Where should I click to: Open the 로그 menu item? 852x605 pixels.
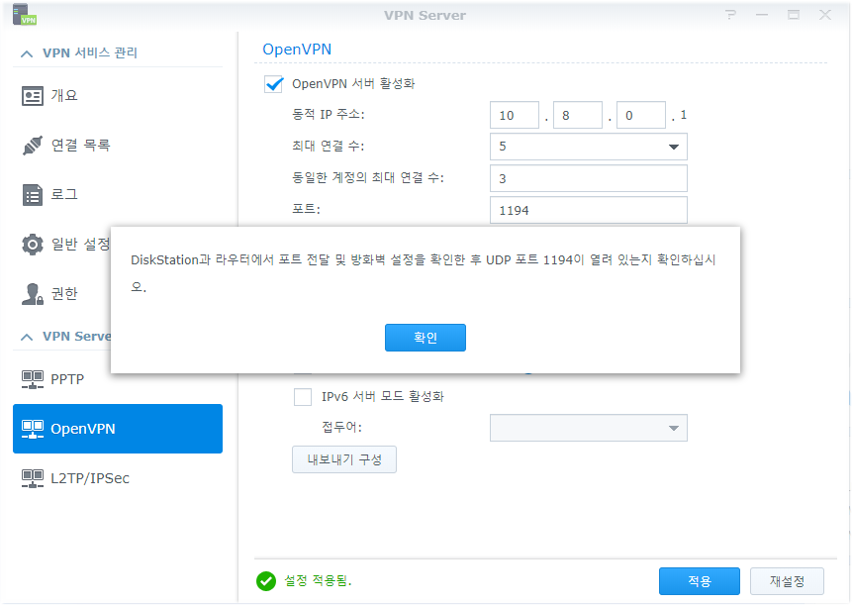coord(118,195)
